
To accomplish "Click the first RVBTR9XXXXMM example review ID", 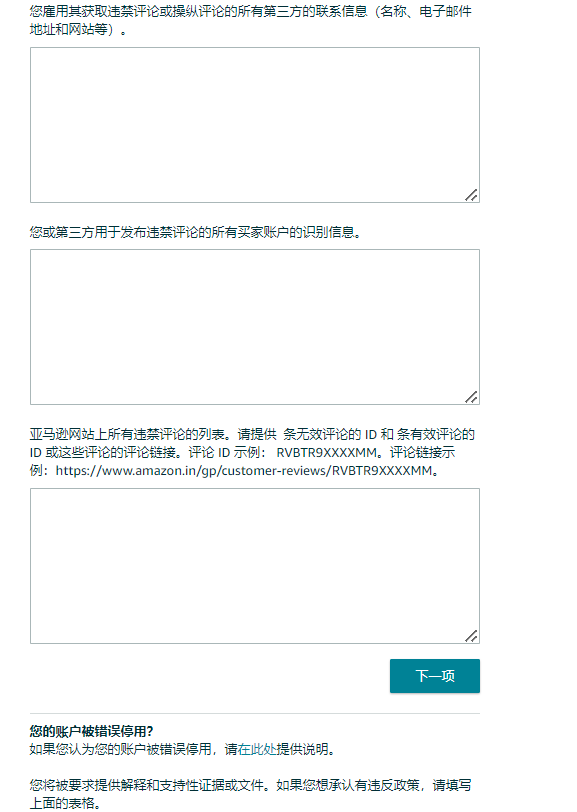I will tap(326, 453).
